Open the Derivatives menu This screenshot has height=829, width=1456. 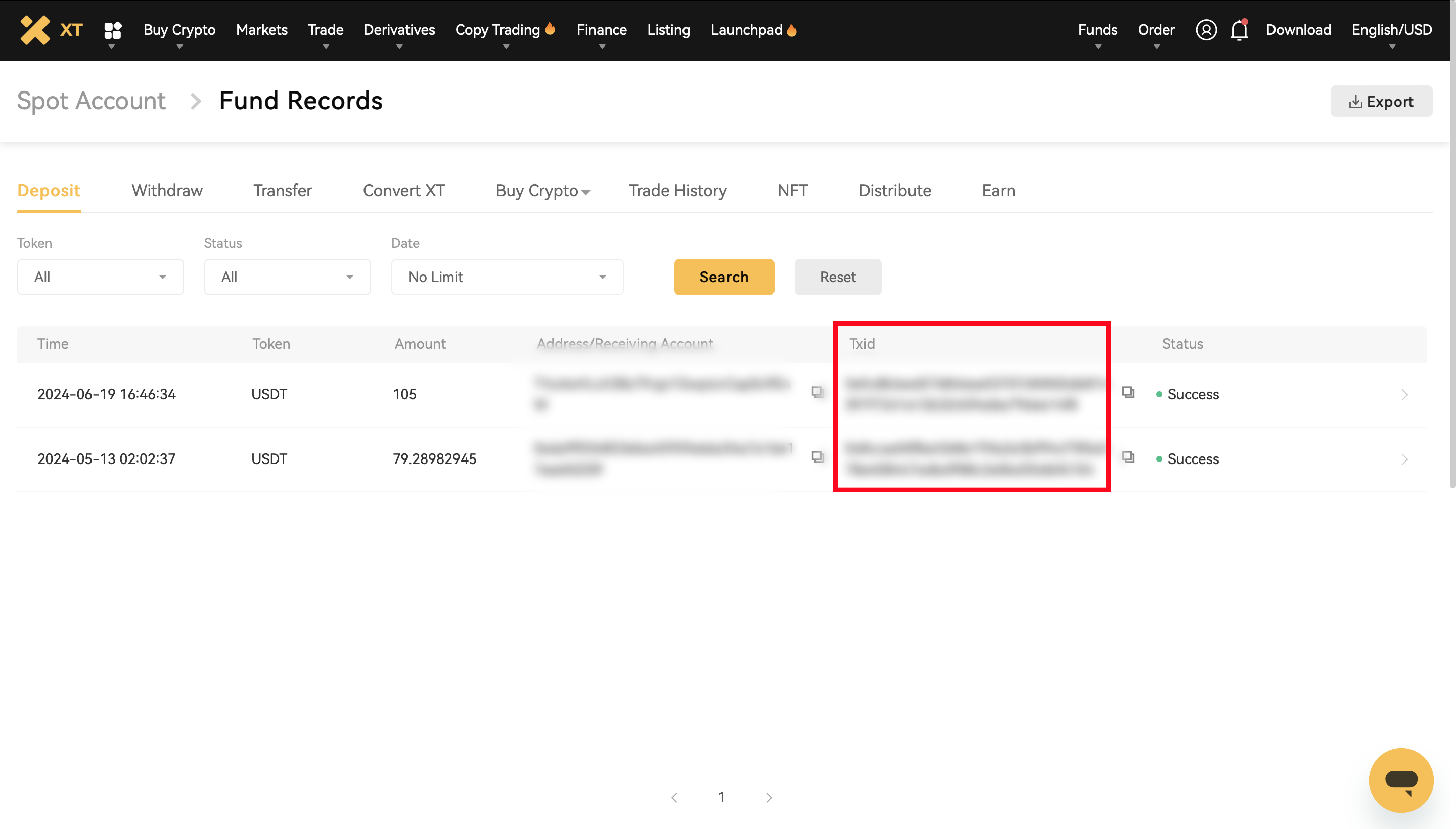pyautogui.click(x=399, y=30)
